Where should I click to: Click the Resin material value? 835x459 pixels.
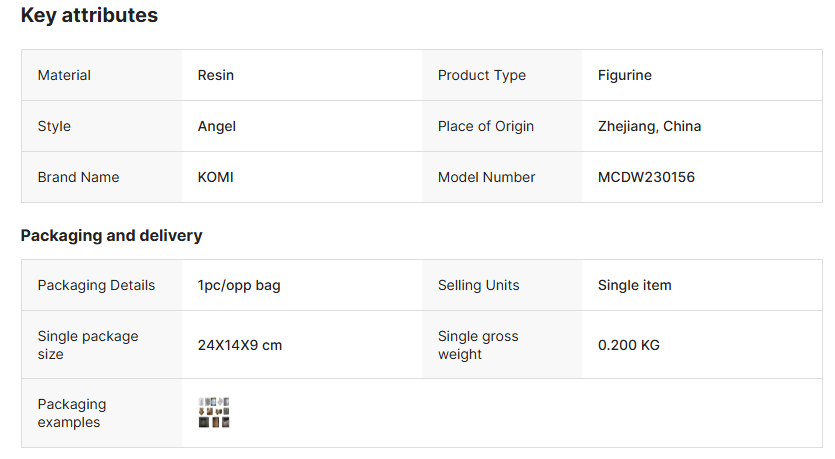216,75
